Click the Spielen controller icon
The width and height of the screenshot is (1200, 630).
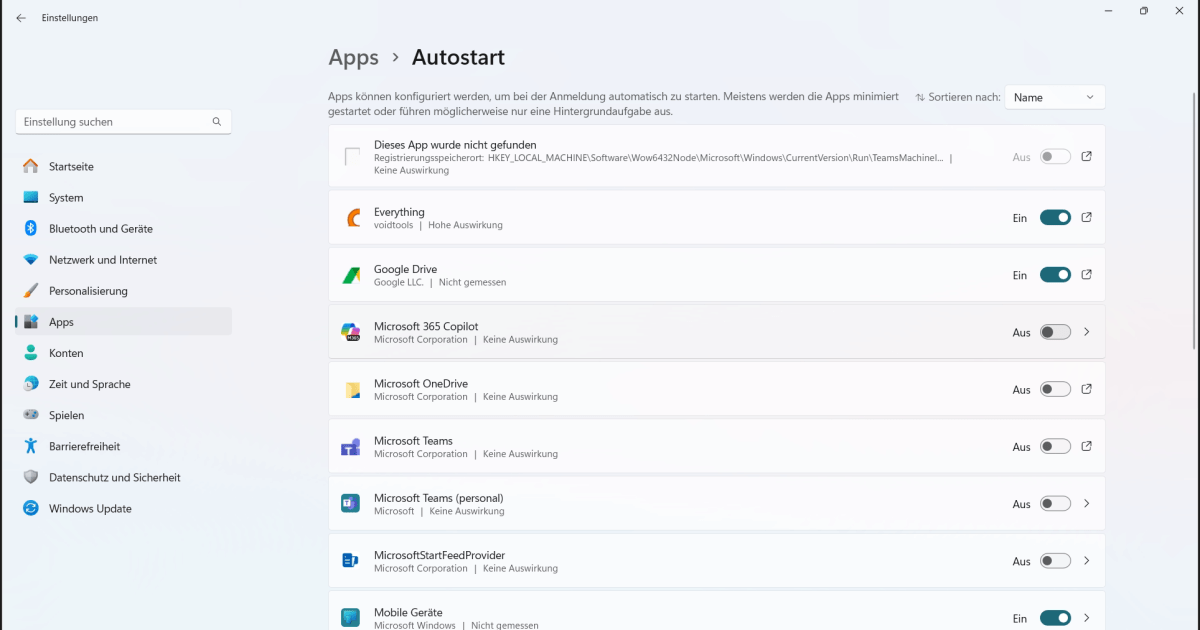[x=31, y=415]
